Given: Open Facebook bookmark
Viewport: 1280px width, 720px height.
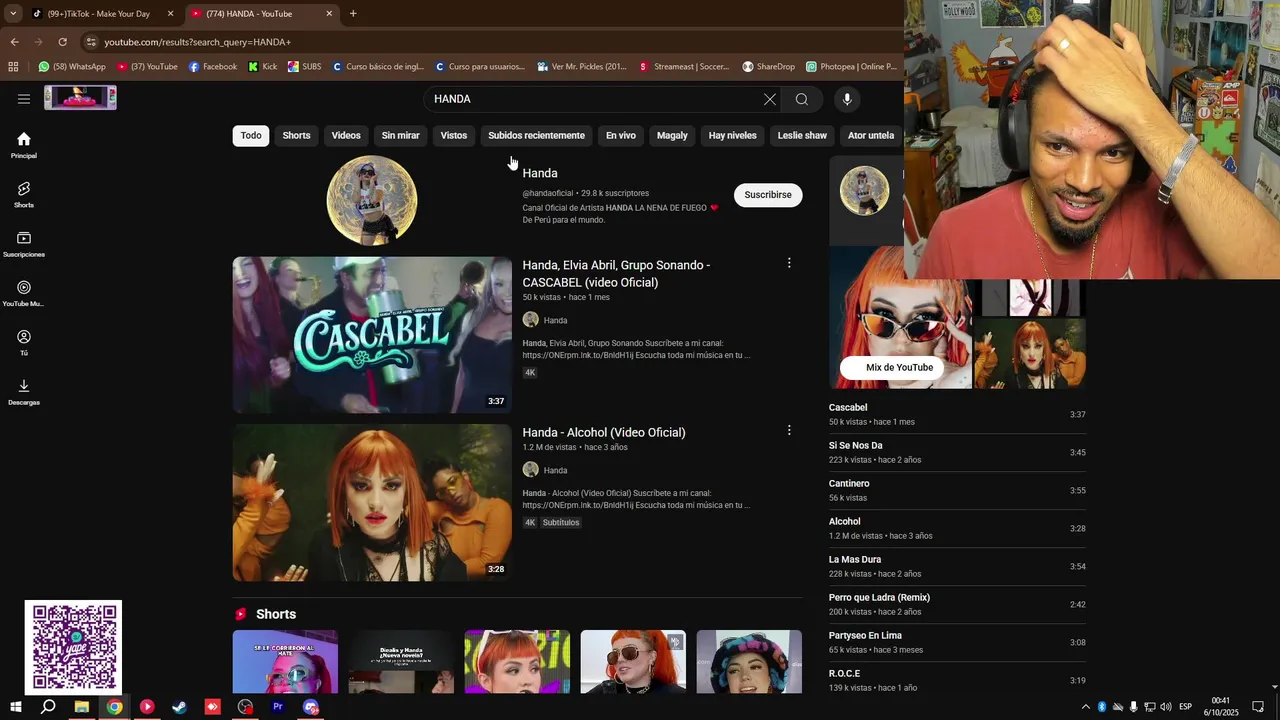Looking at the screenshot, I should coord(212,67).
